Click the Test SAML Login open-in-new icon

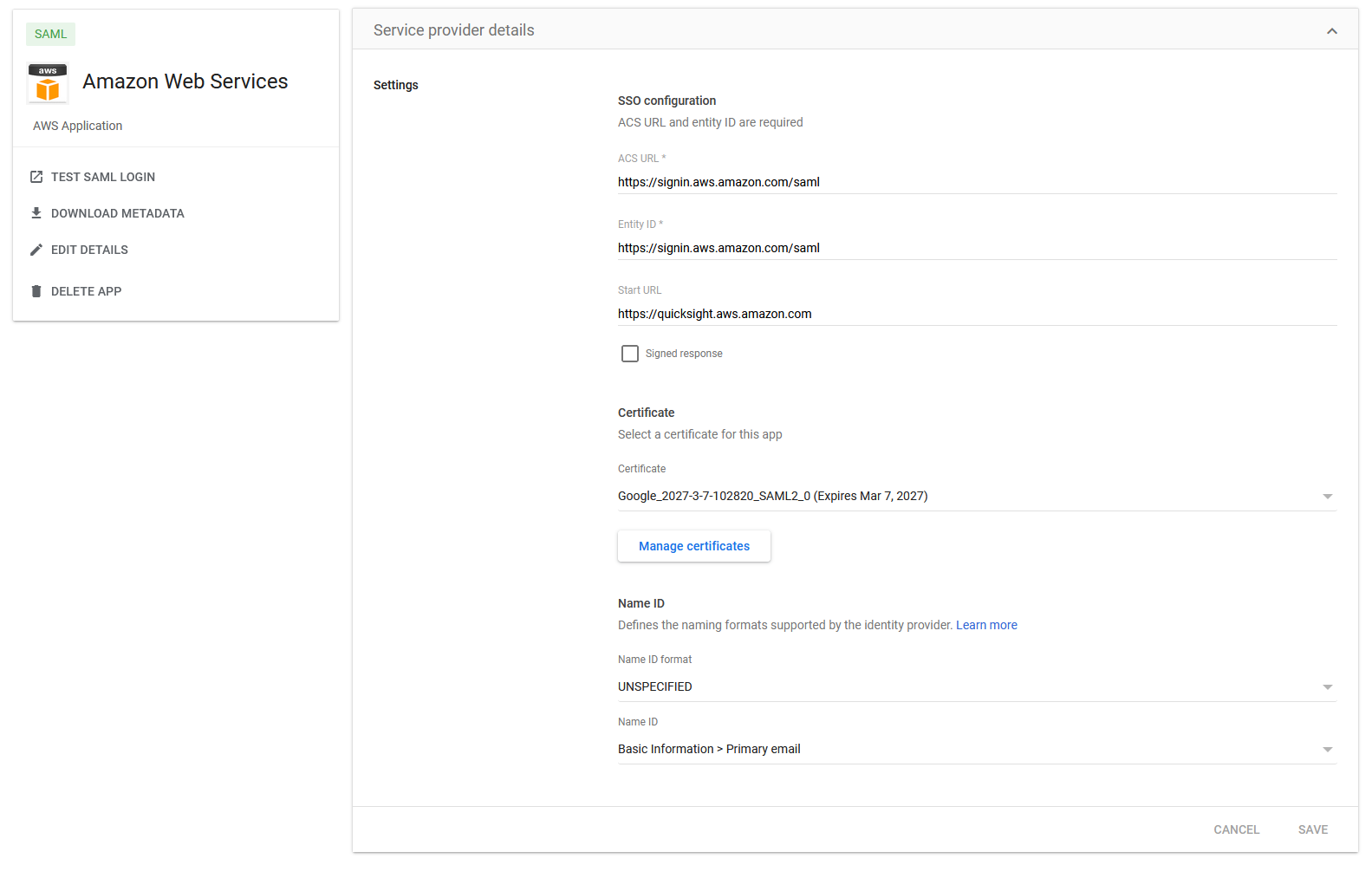[36, 177]
